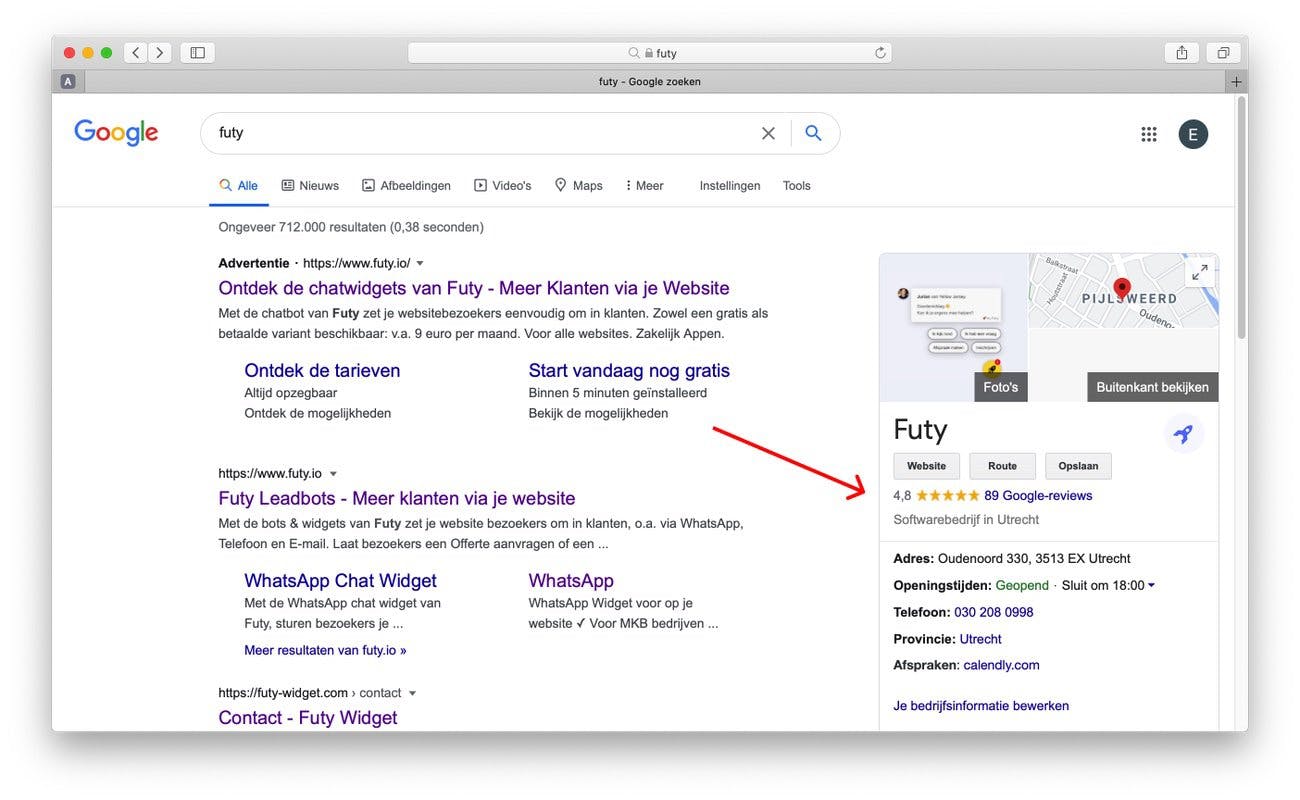This screenshot has height=800, width=1300.
Task: Open the 'Start vandaag nog gratis' link
Action: (629, 370)
